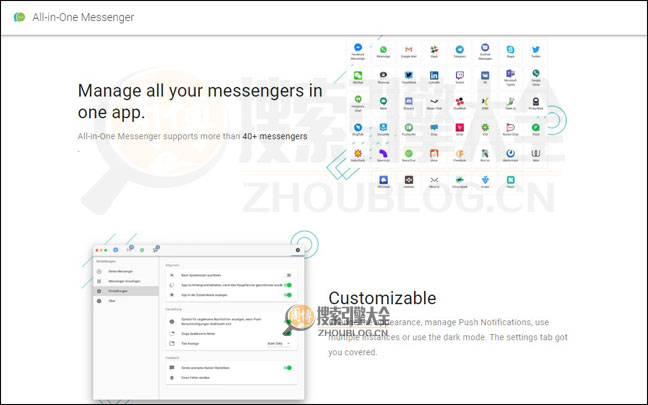Select the Microsoft Teams icon
The height and width of the screenshot is (405, 648).
[510, 74]
